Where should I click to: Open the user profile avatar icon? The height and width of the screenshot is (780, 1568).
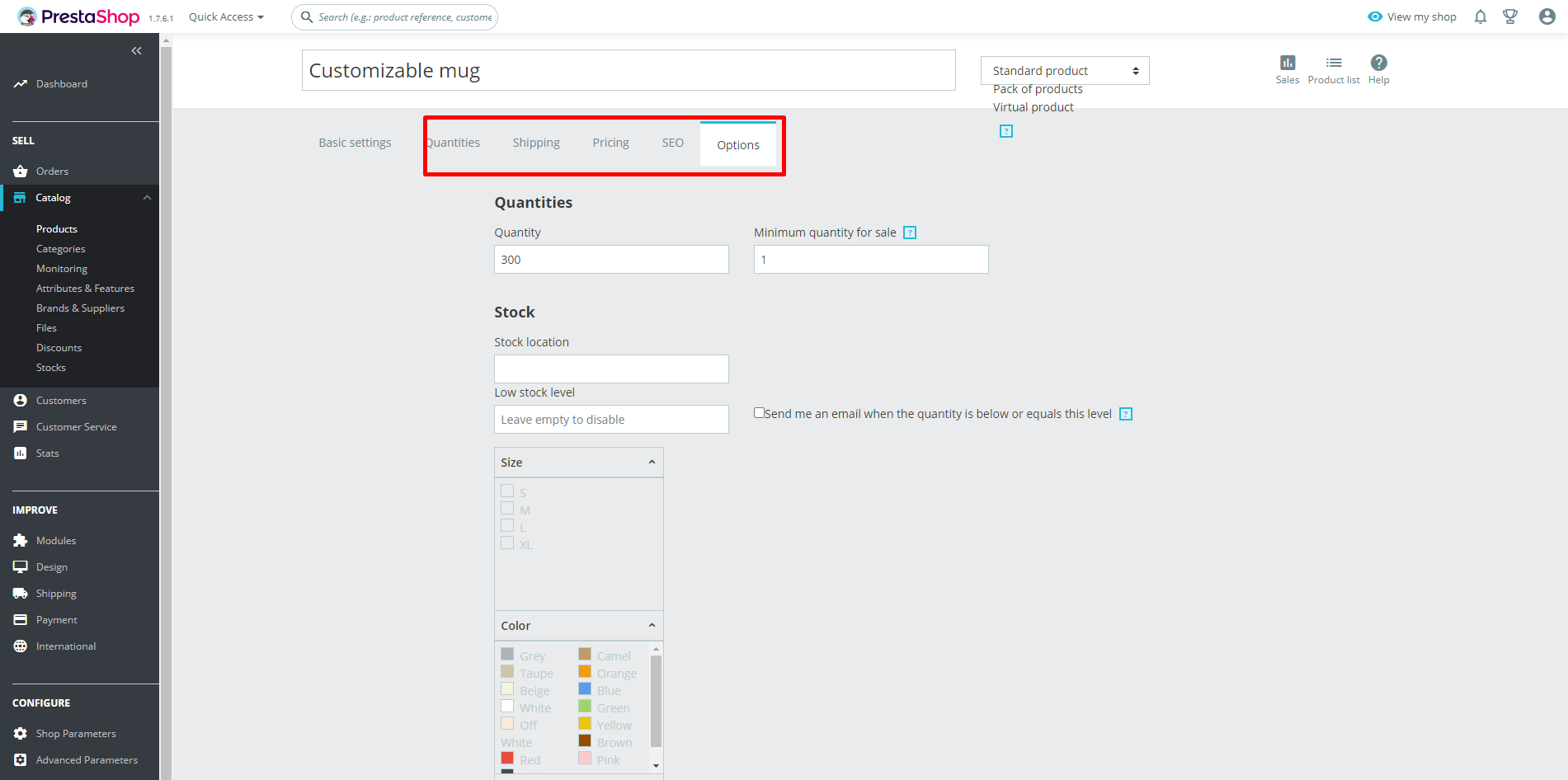pyautogui.click(x=1547, y=16)
